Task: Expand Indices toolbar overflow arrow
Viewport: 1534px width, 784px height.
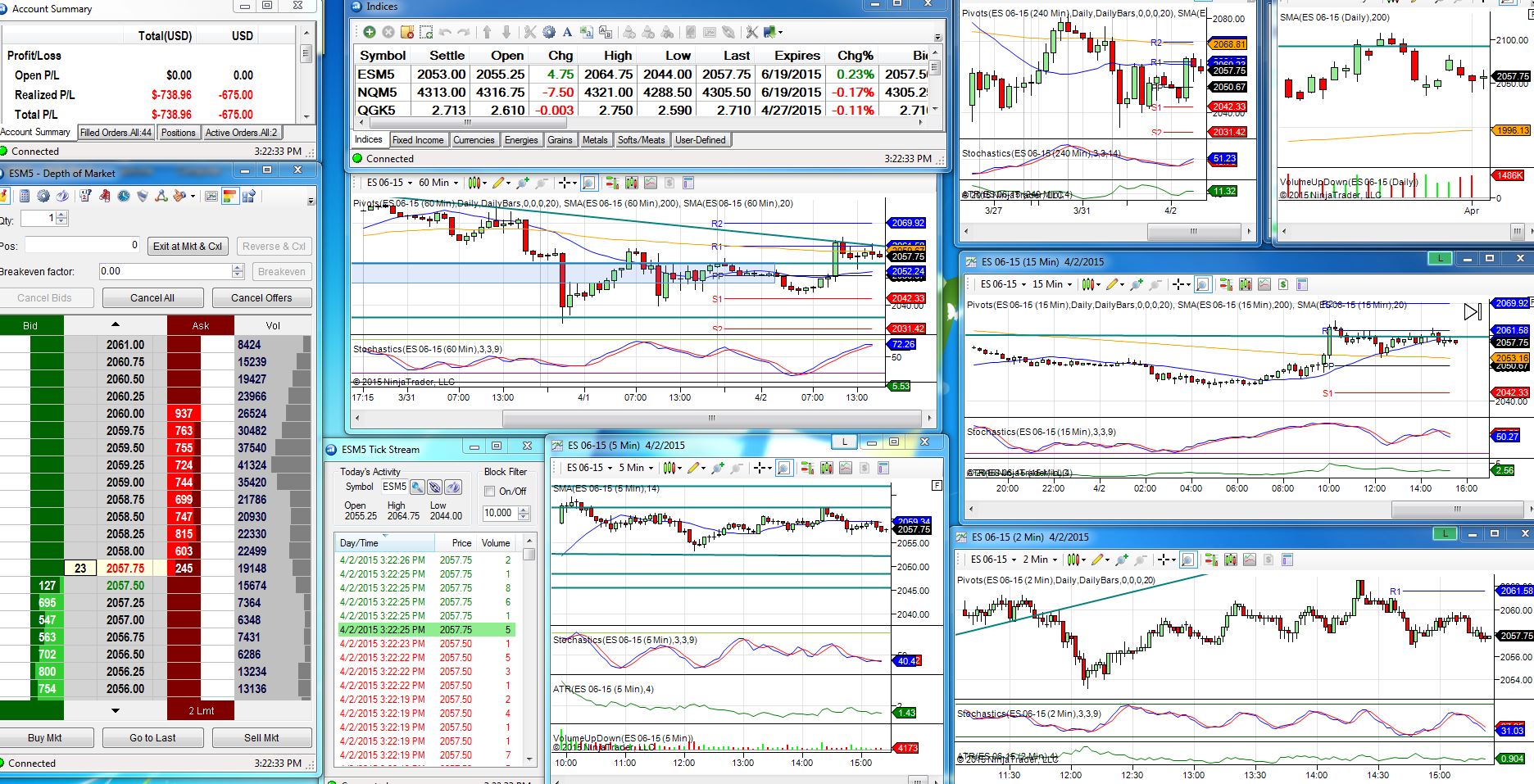Action: coord(937,36)
